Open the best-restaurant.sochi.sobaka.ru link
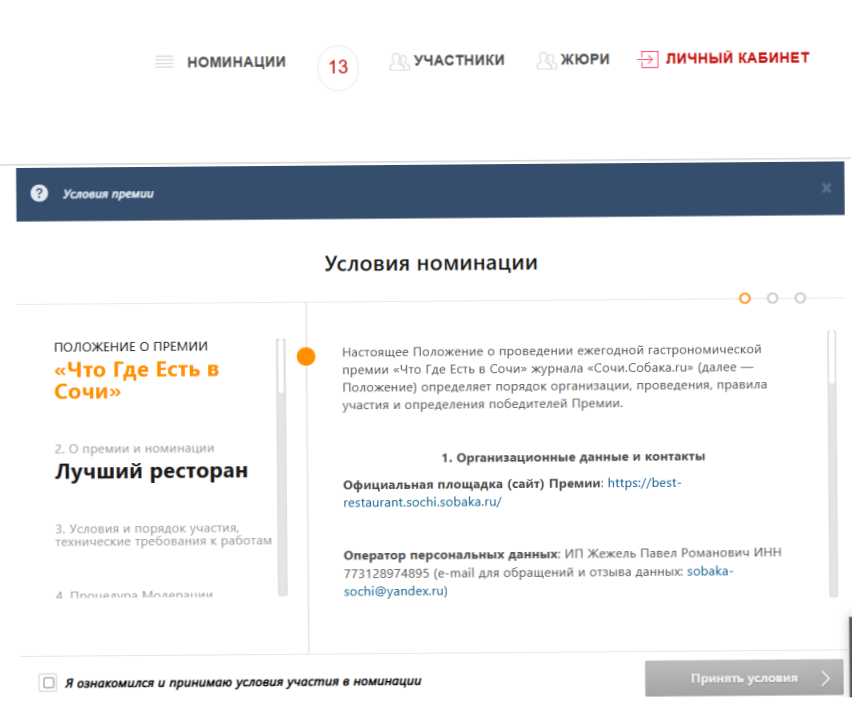852x702 pixels. [512, 492]
